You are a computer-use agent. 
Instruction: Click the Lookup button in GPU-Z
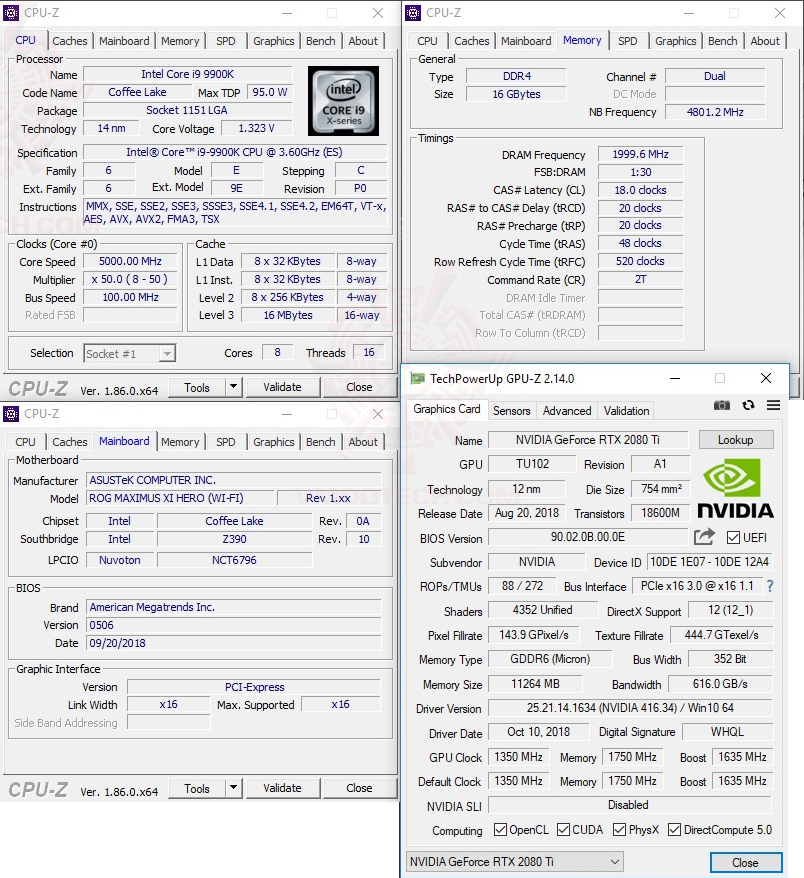point(736,440)
